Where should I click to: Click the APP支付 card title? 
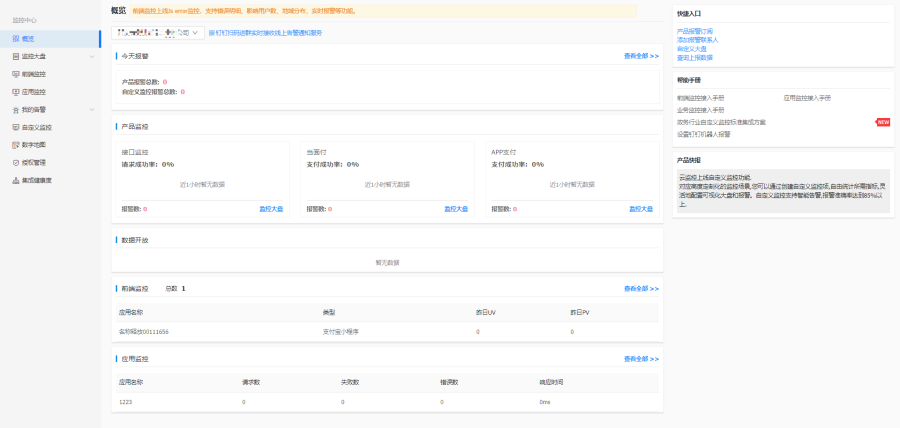pos(504,153)
